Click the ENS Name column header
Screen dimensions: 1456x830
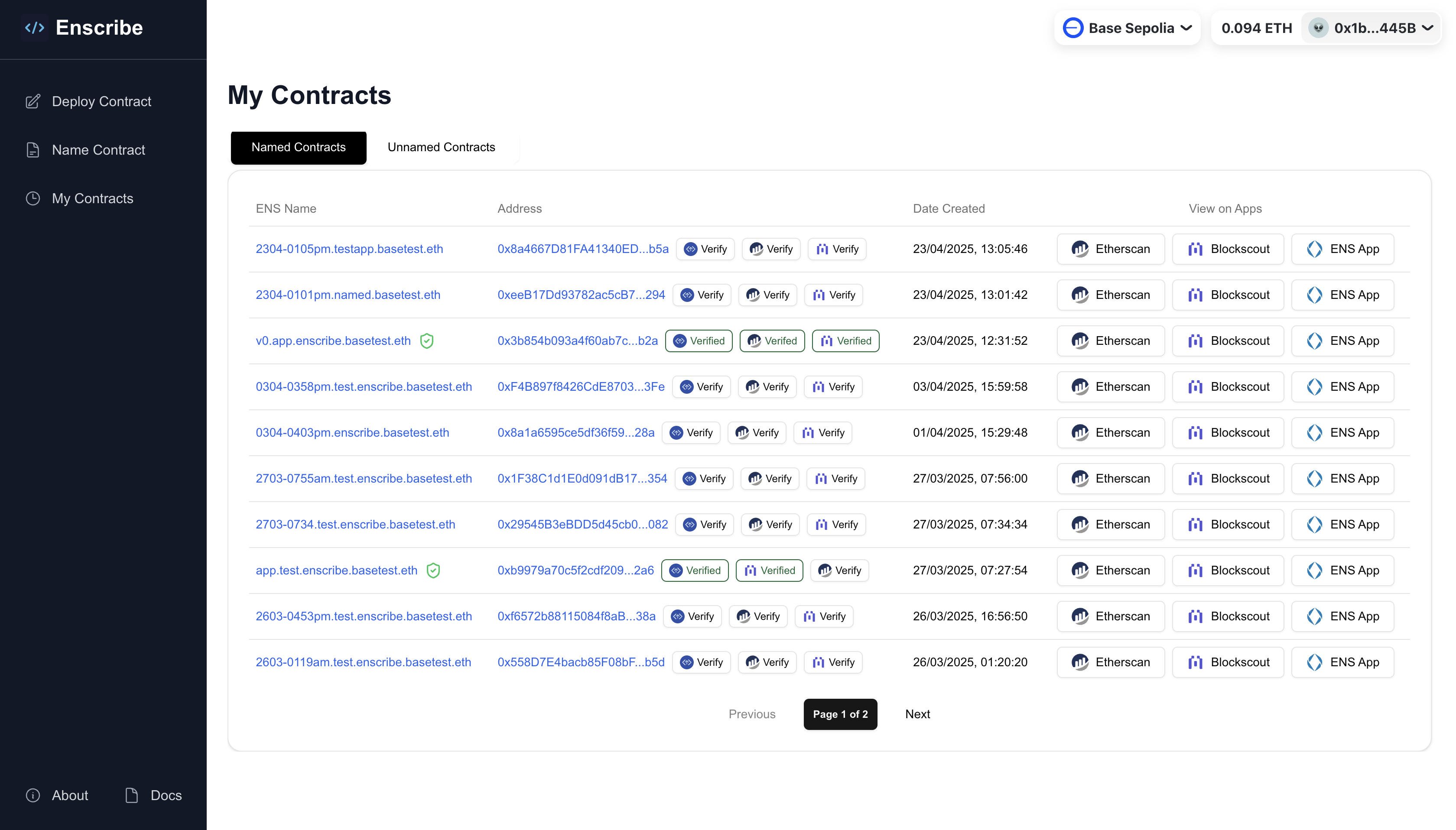click(x=286, y=209)
